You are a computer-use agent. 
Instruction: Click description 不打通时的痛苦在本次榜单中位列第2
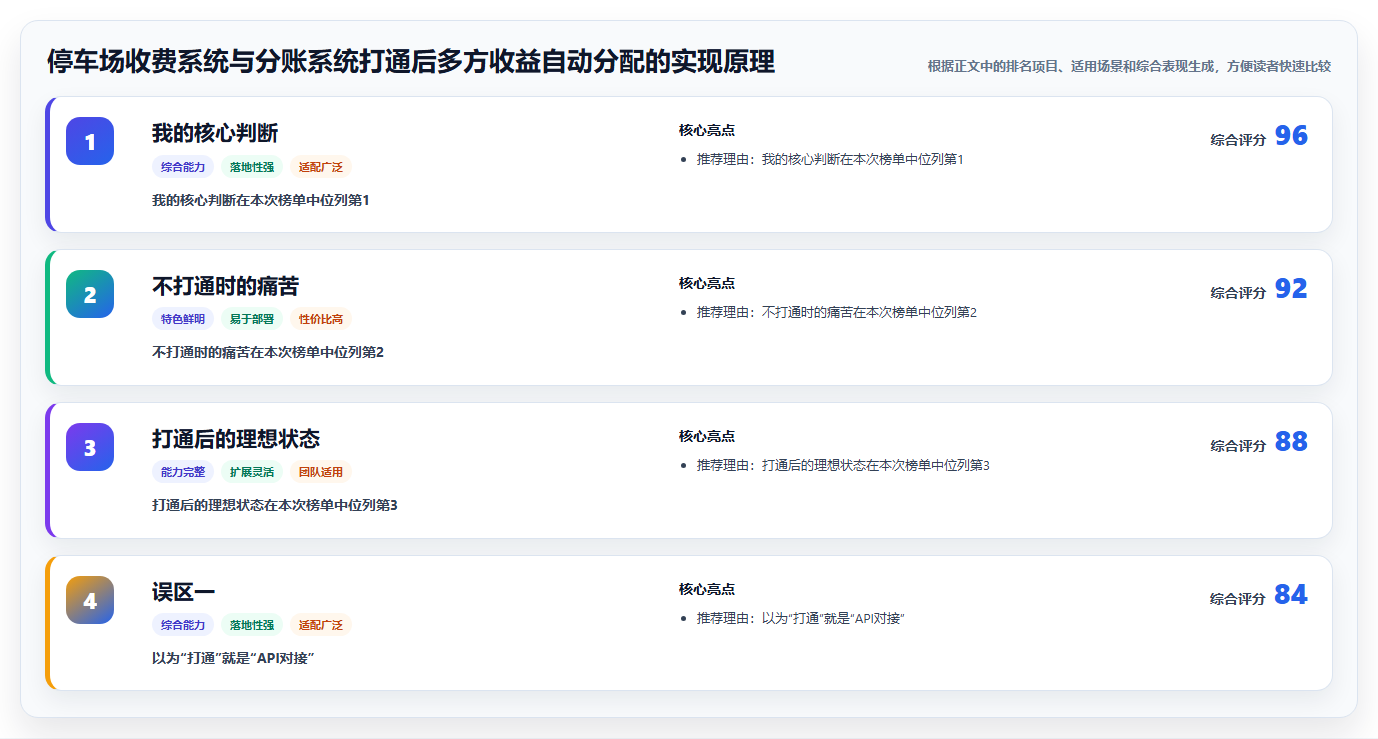268,352
